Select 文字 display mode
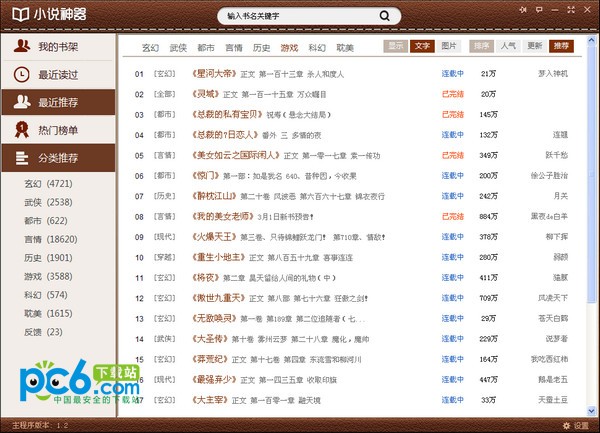600x433 pixels. [x=422, y=46]
